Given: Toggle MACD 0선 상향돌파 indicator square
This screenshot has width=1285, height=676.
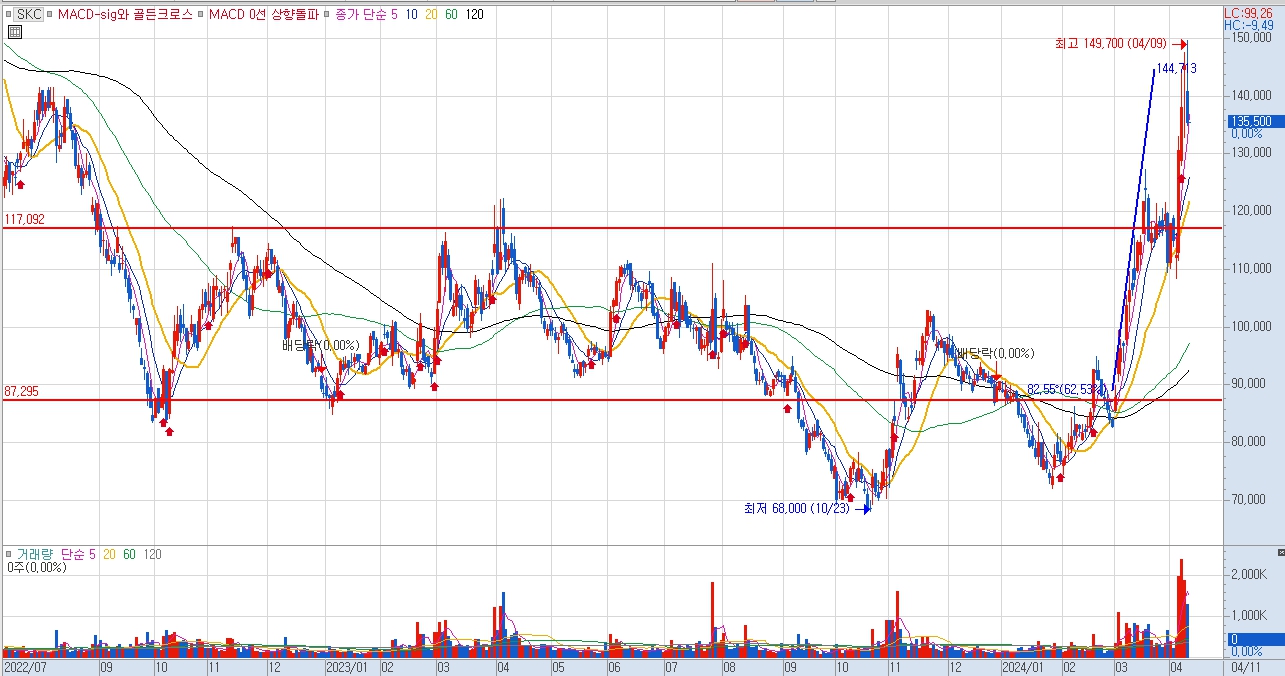Looking at the screenshot, I should pos(202,15).
